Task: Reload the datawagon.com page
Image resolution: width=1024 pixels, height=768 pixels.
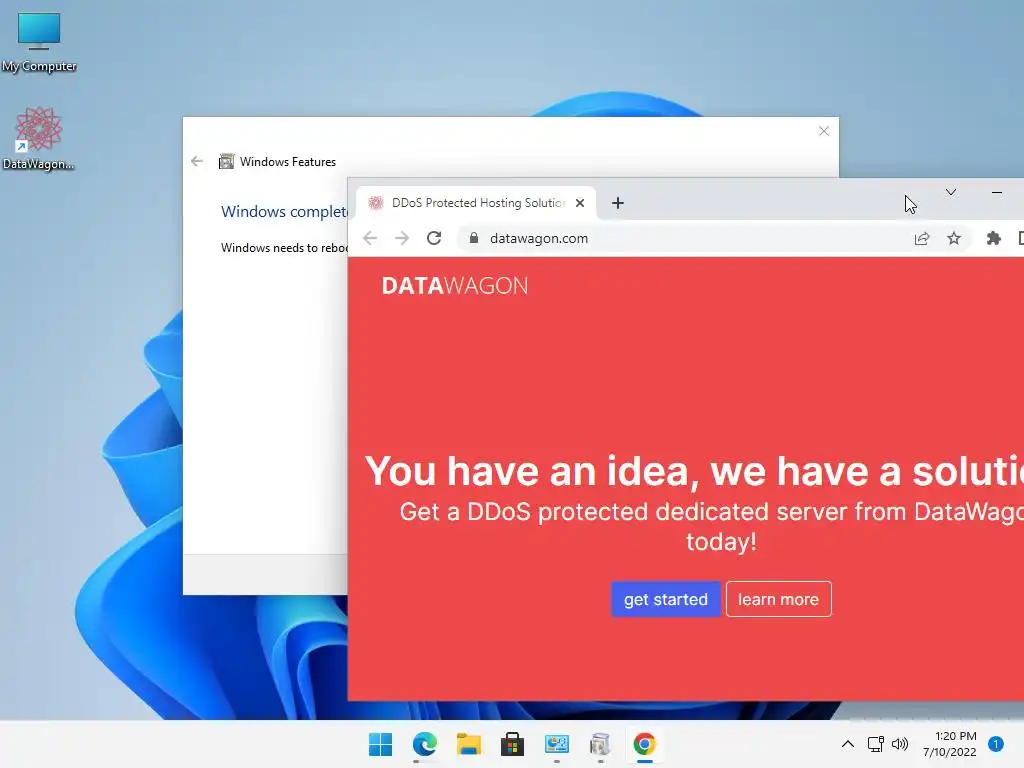Action: point(434,238)
